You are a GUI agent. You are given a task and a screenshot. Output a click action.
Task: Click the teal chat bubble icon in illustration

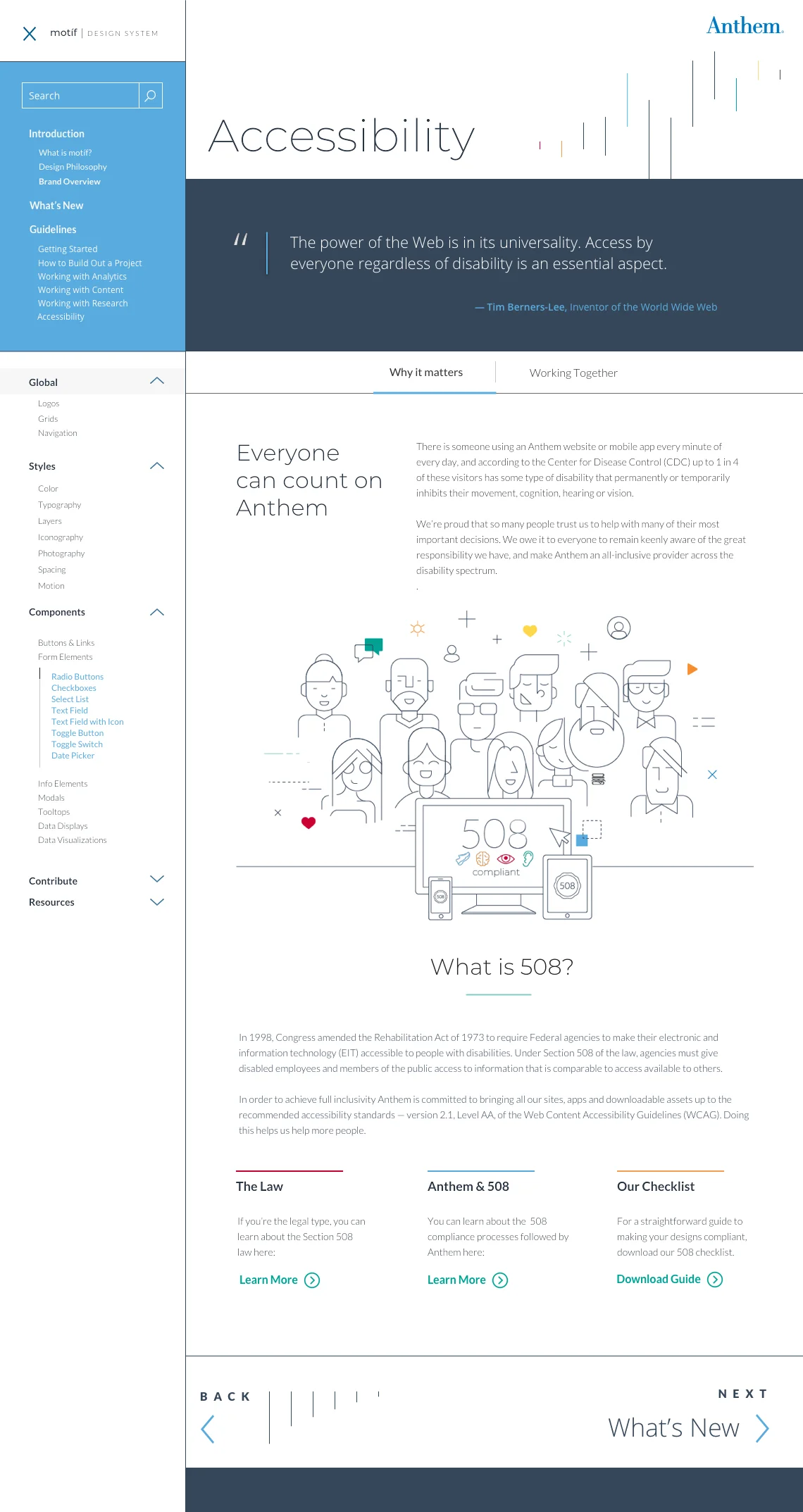tap(374, 645)
